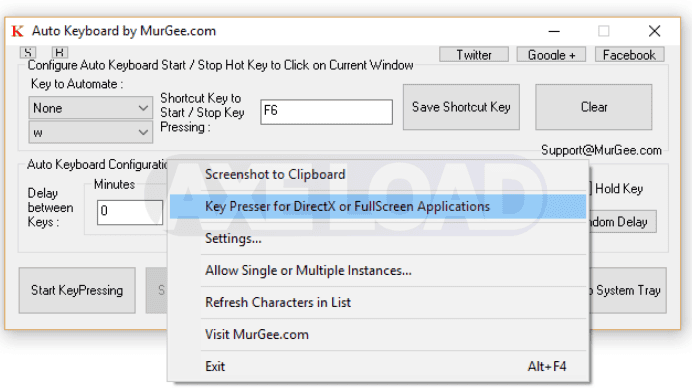Screen dimensions: 692x392
Task: Open the Twitter button
Action: 474,55
